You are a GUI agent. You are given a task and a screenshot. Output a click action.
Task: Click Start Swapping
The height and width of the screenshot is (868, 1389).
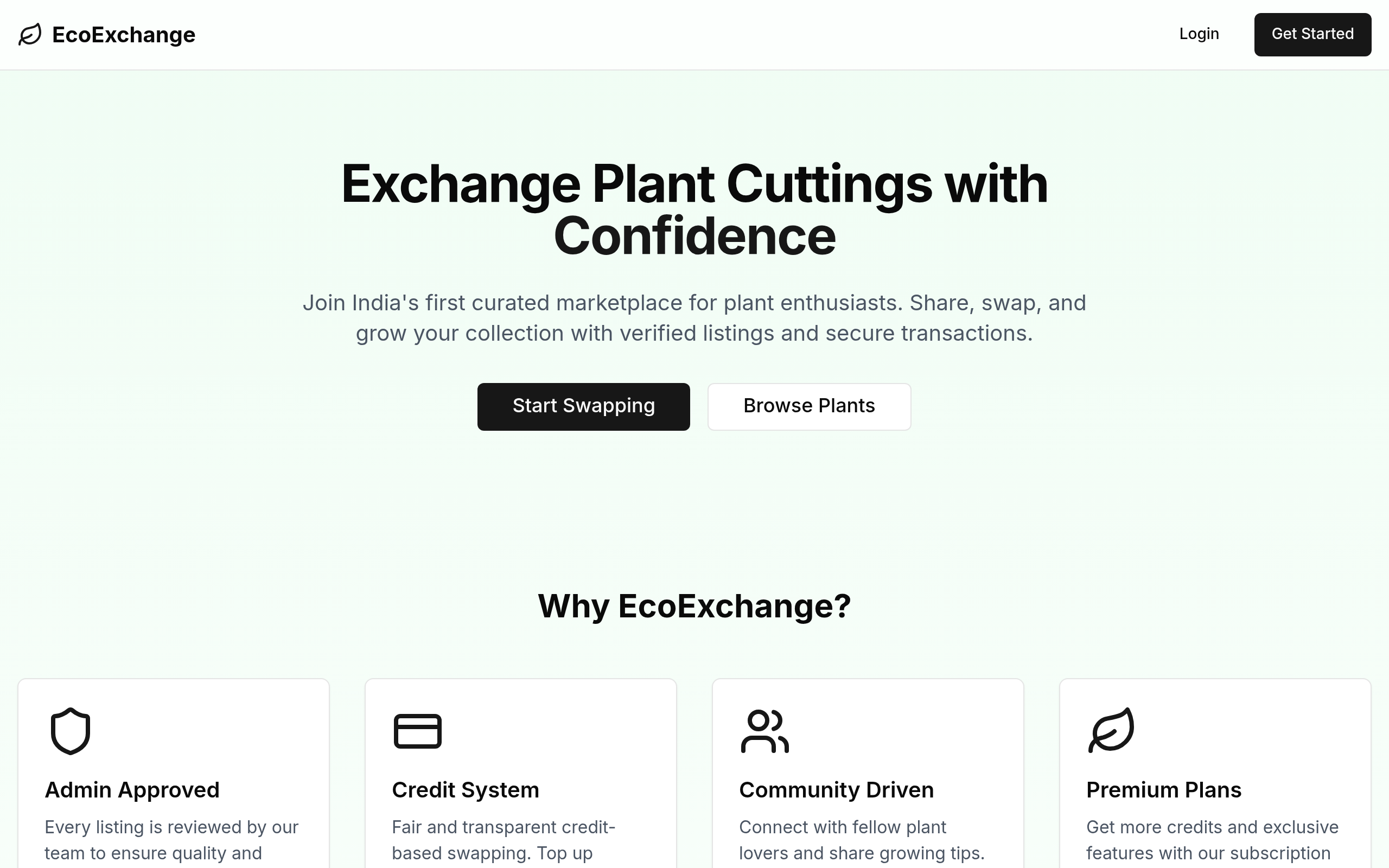[583, 406]
